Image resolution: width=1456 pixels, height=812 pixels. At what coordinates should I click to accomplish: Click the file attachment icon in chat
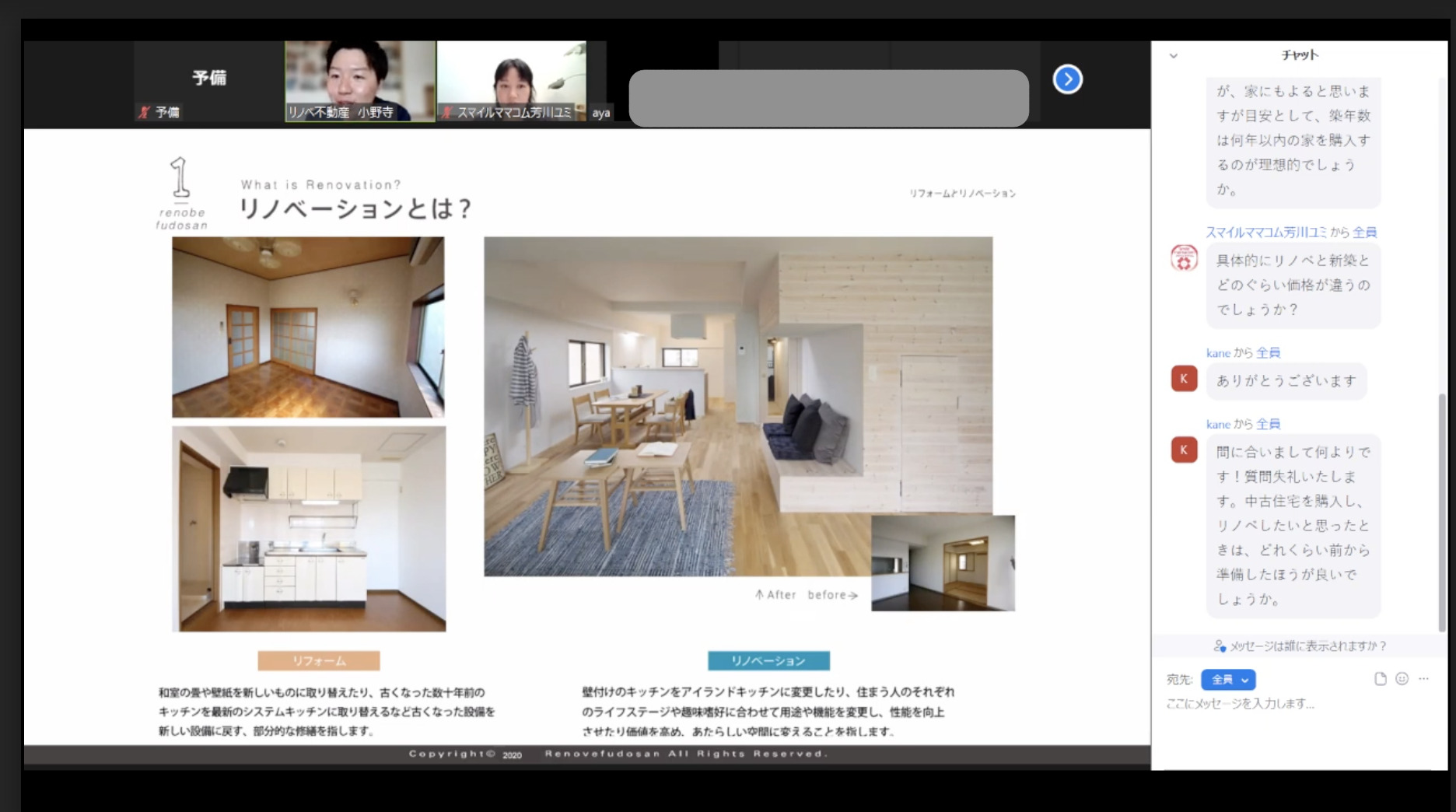pyautogui.click(x=1381, y=679)
